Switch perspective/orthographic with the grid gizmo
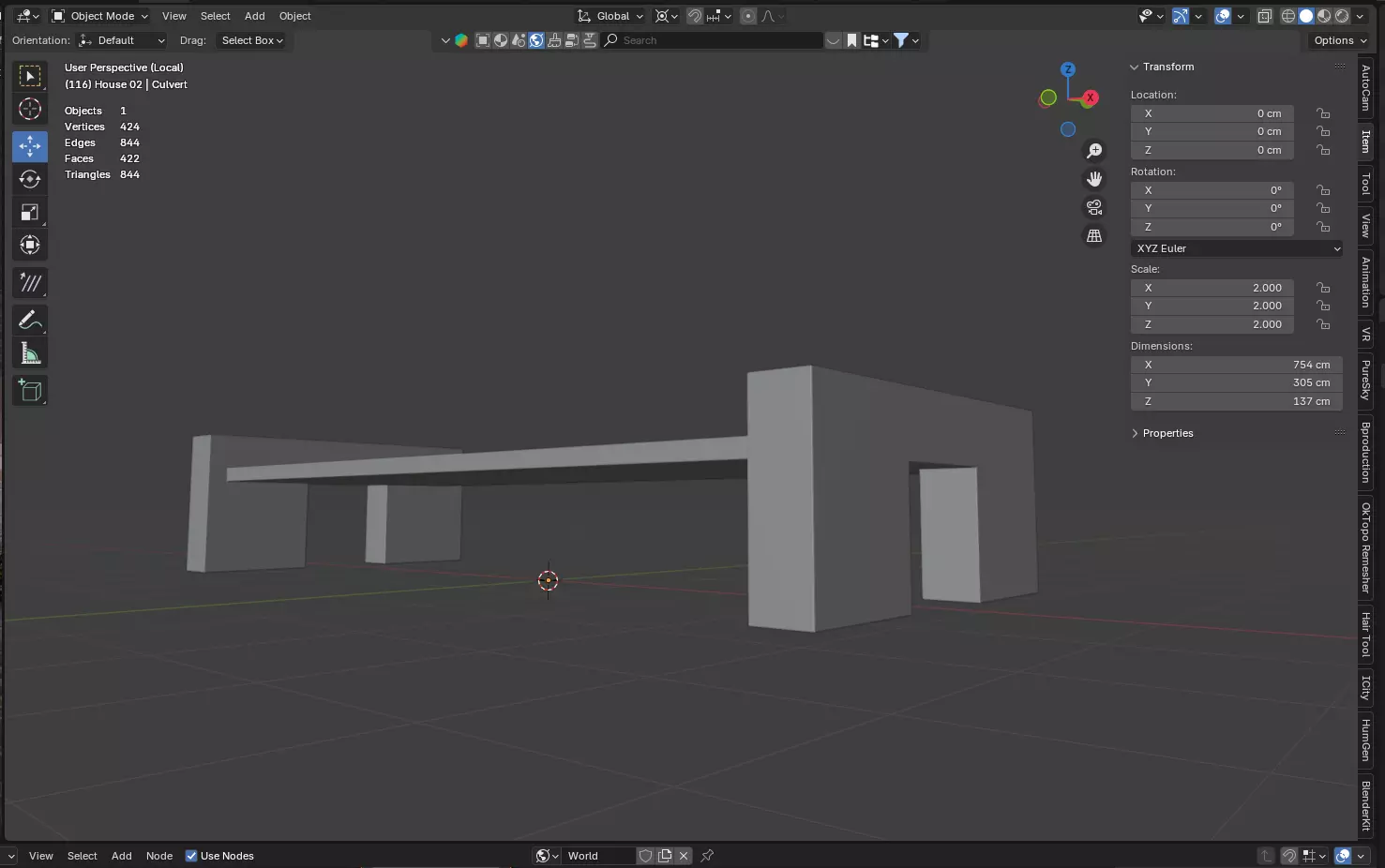The image size is (1385, 868). coord(1094,236)
